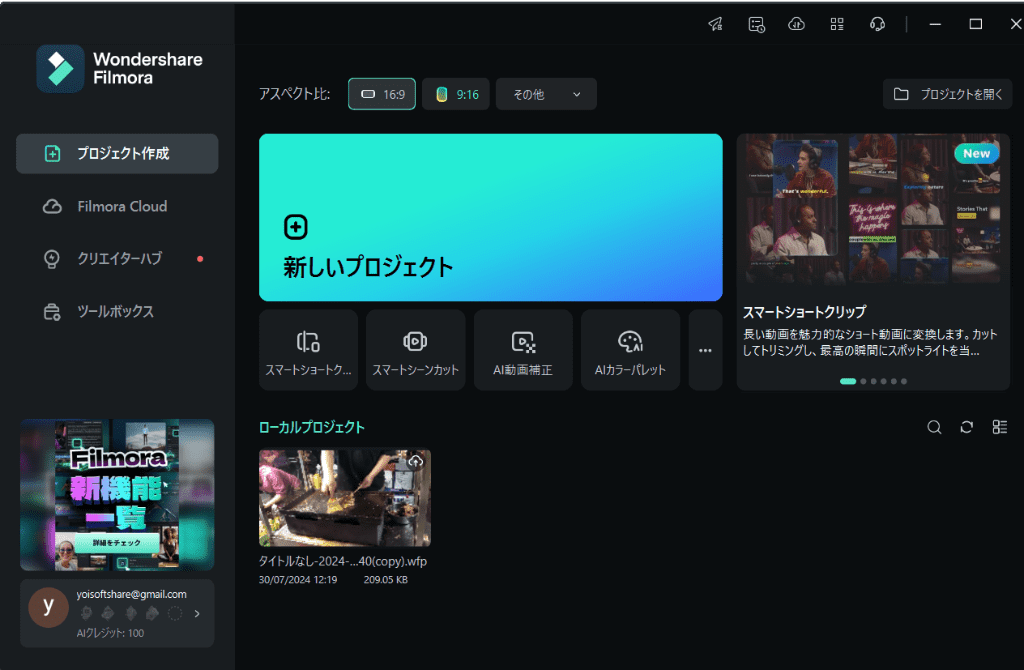Open the タイトルなし project thumbnail
Image resolution: width=1024 pixels, height=670 pixels.
[x=345, y=498]
